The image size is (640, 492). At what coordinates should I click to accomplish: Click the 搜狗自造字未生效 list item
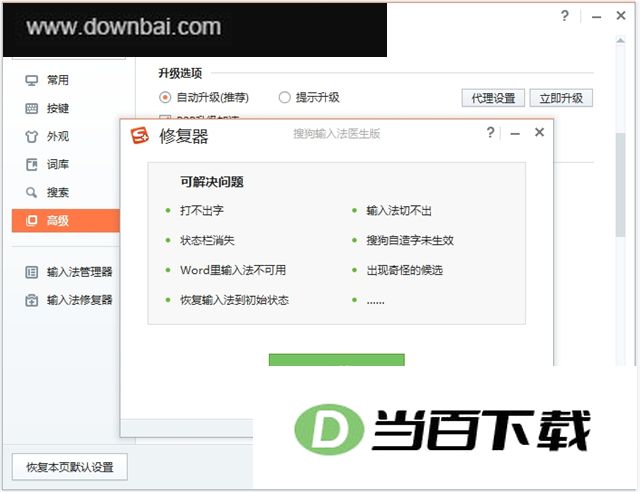[x=410, y=240]
